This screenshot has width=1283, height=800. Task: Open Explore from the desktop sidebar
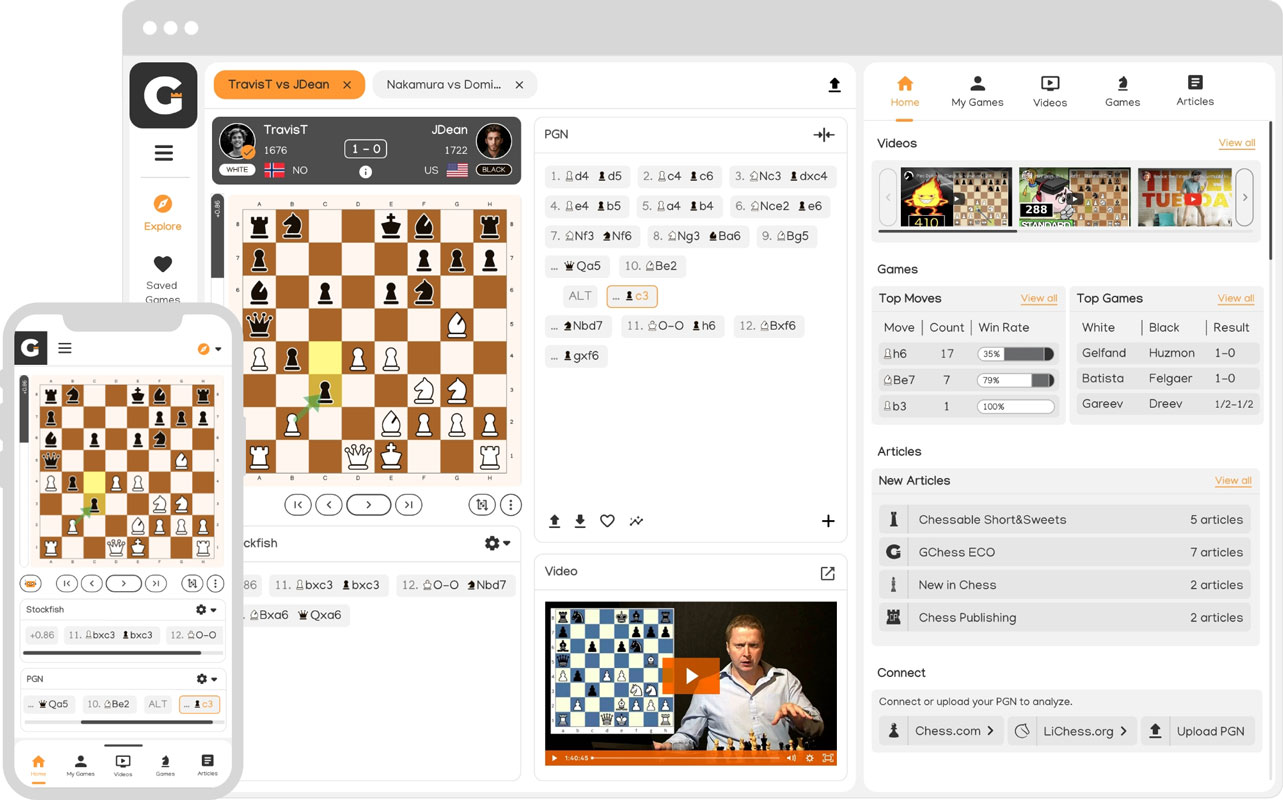tap(163, 213)
